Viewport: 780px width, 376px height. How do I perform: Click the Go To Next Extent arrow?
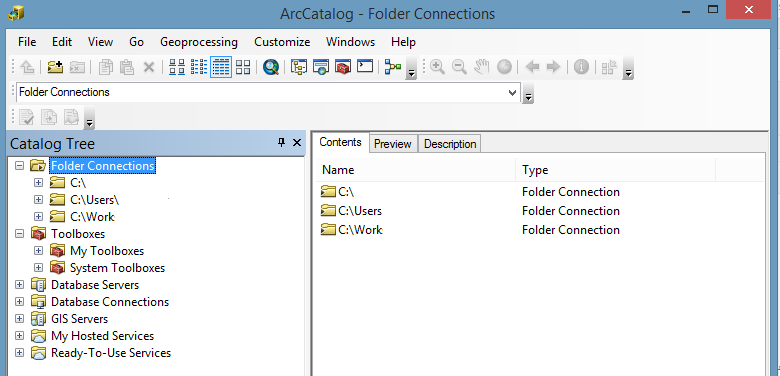tap(553, 67)
